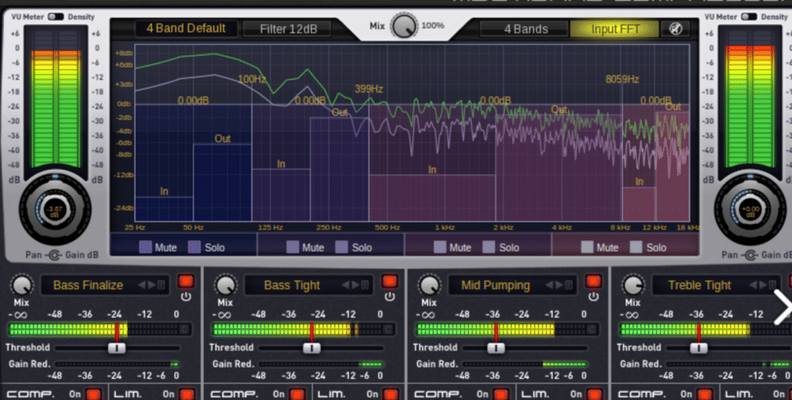This screenshot has width=792, height=400.
Task: Click the spectrum analyzer settings icon beside Input FFT
Action: (x=676, y=29)
